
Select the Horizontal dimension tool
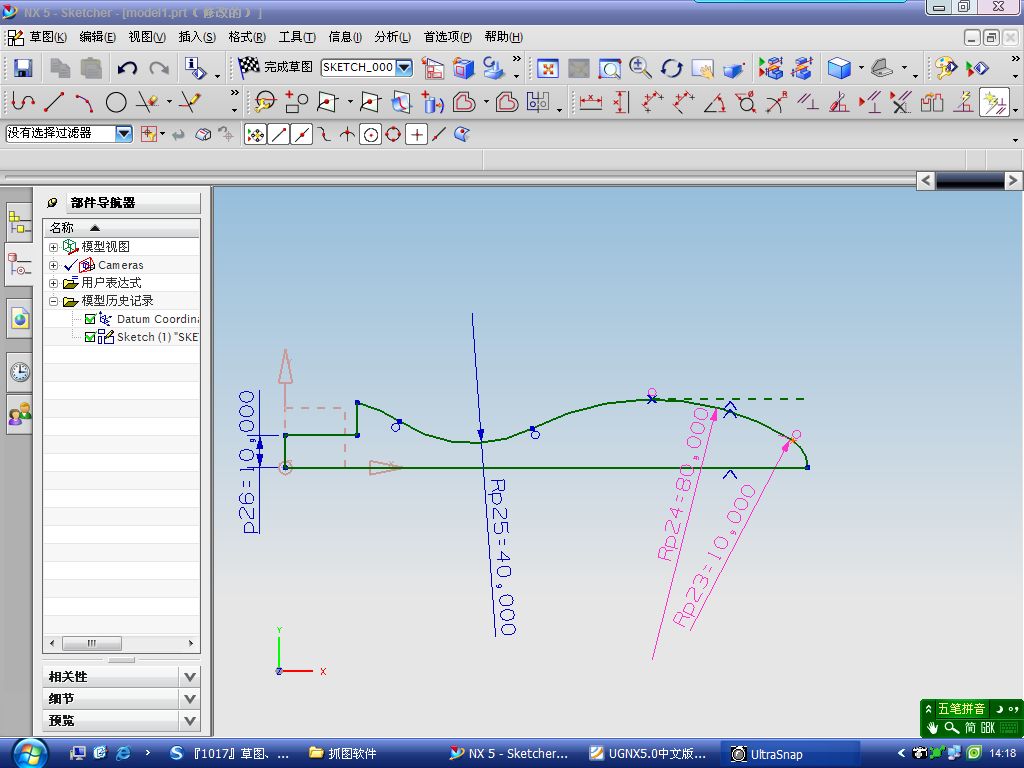[x=590, y=103]
